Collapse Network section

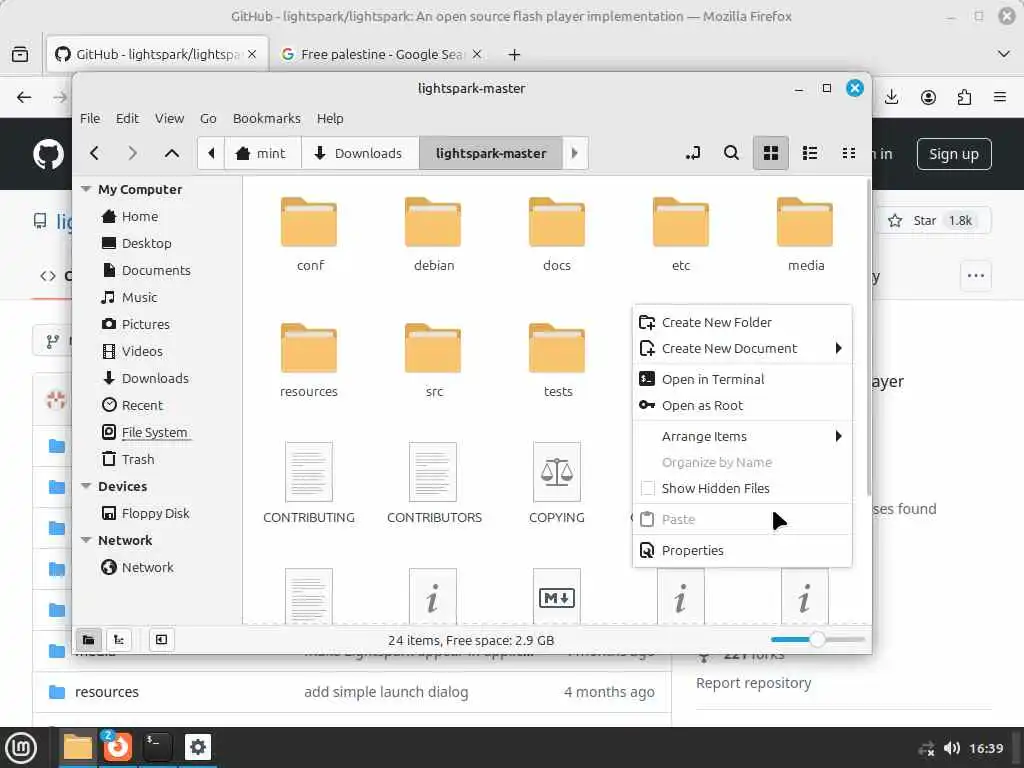pos(86,540)
